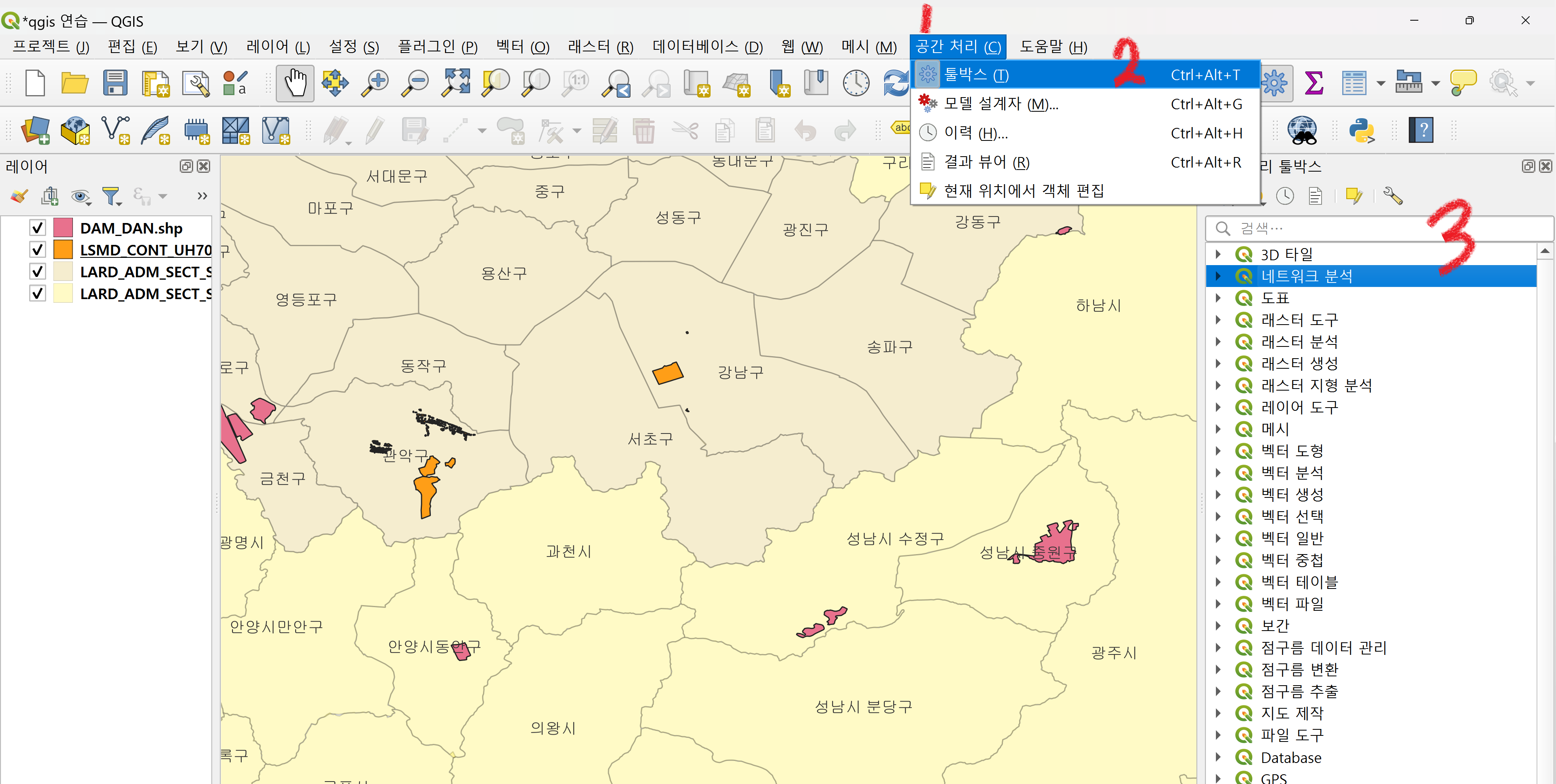The height and width of the screenshot is (784, 1556).
Task: Click the Zoom In magnifier icon
Action: click(375, 83)
